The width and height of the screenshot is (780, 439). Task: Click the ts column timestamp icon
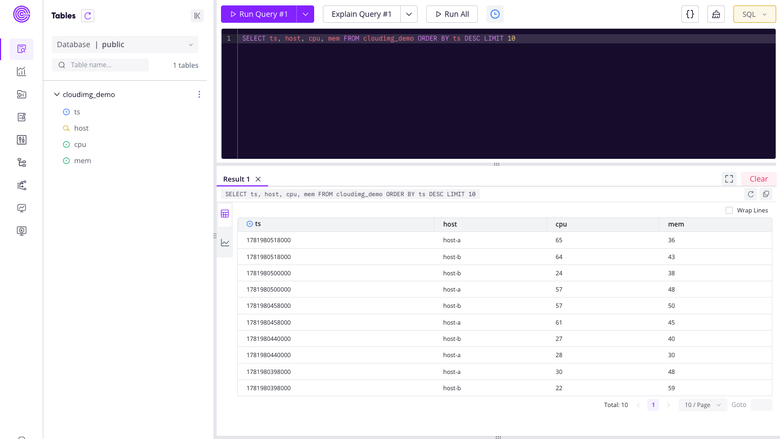[250, 224]
